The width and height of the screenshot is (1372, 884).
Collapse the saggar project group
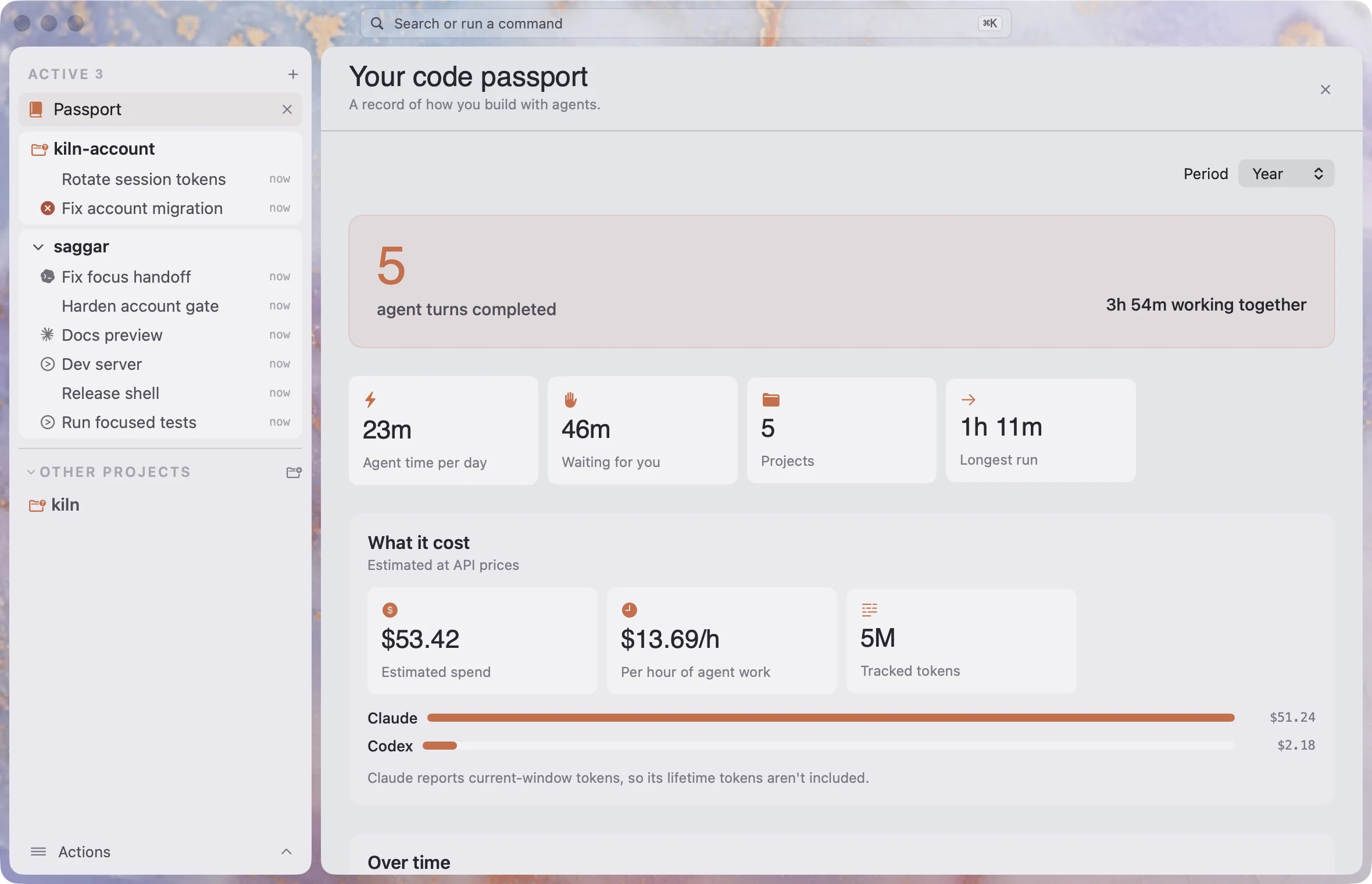click(38, 247)
